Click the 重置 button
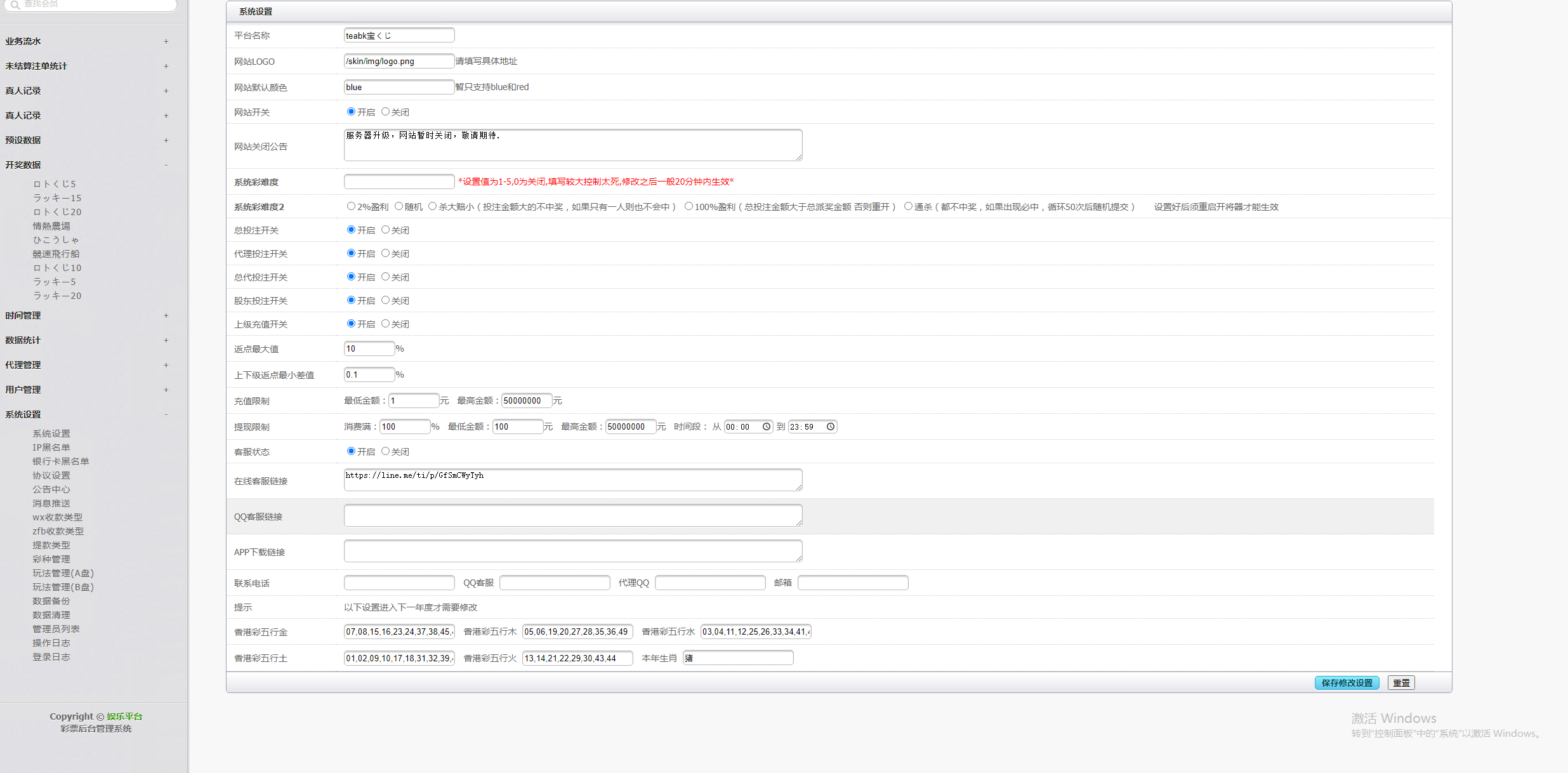Screen dimensions: 1568x773 (1401, 683)
